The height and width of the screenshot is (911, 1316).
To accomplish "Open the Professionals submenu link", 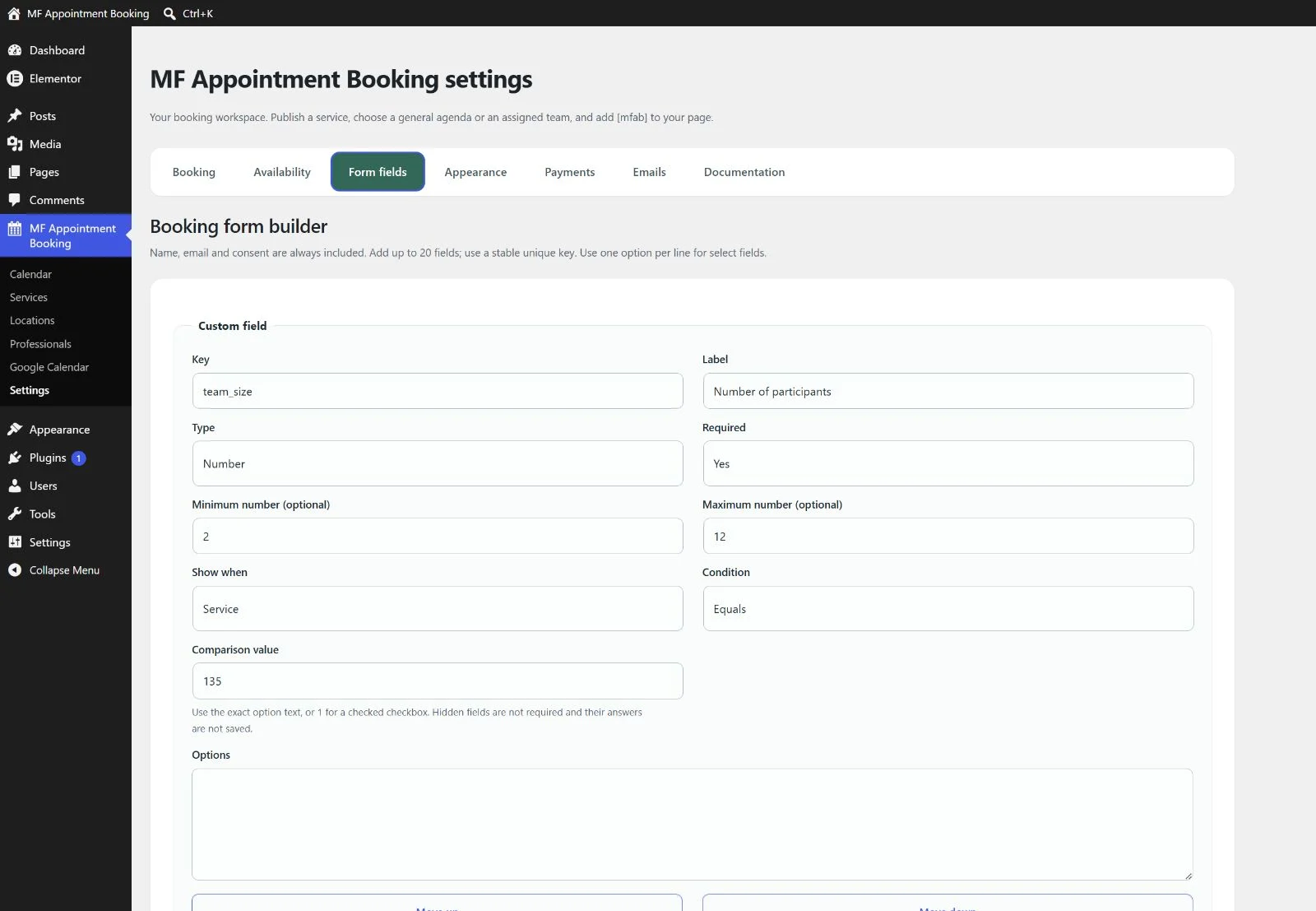I will (40, 344).
